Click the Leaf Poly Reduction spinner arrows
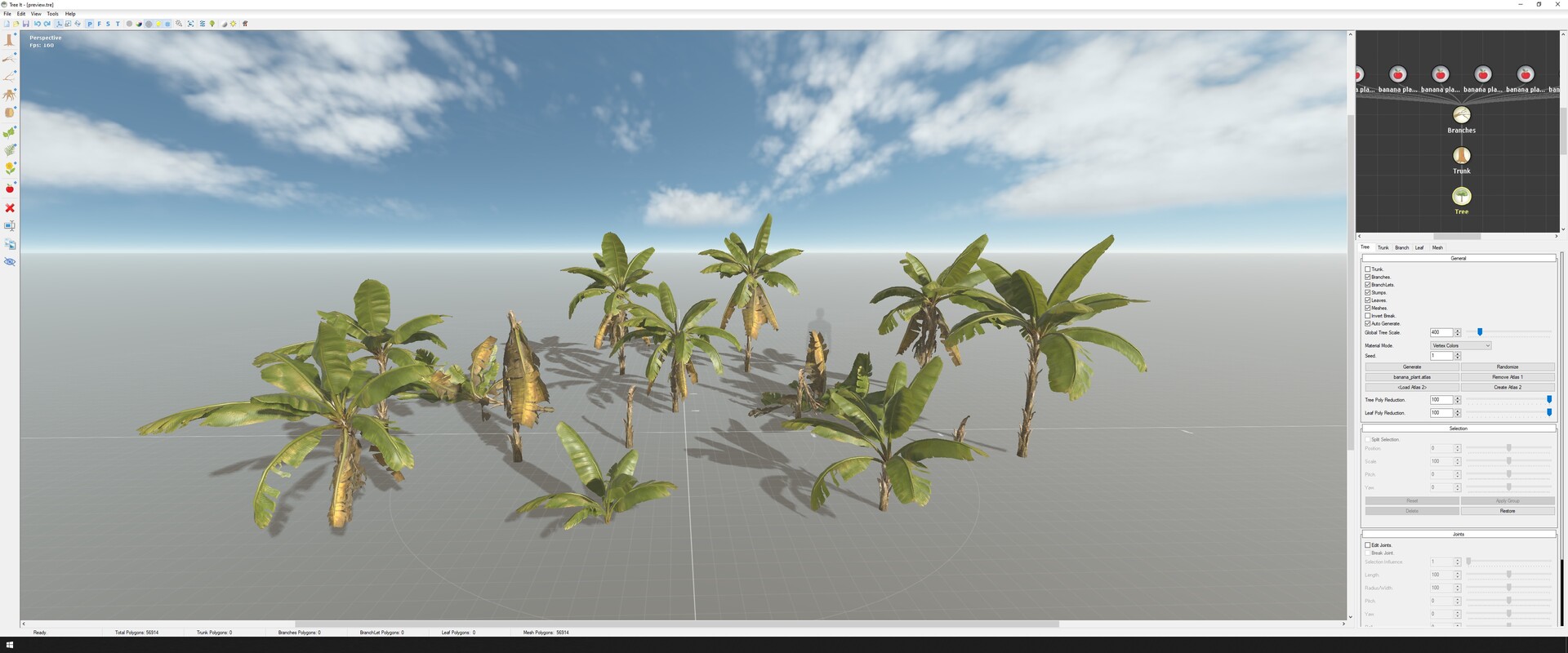Viewport: 1568px width, 653px height. [x=1457, y=413]
